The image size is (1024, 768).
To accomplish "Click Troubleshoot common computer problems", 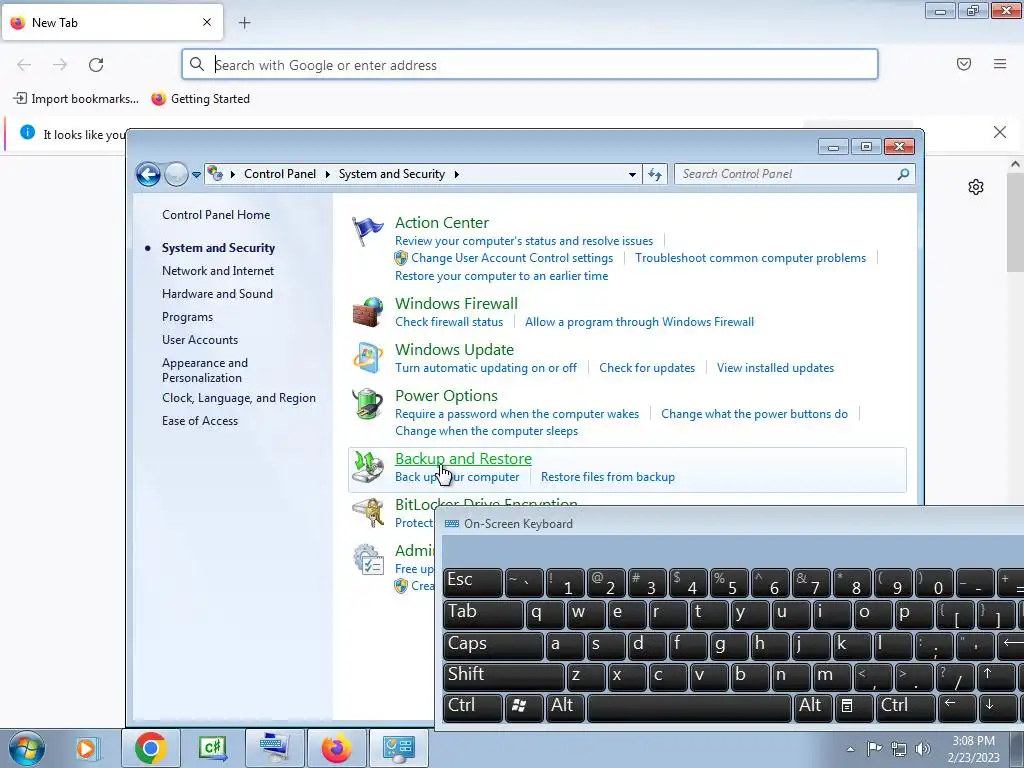I will 750,258.
